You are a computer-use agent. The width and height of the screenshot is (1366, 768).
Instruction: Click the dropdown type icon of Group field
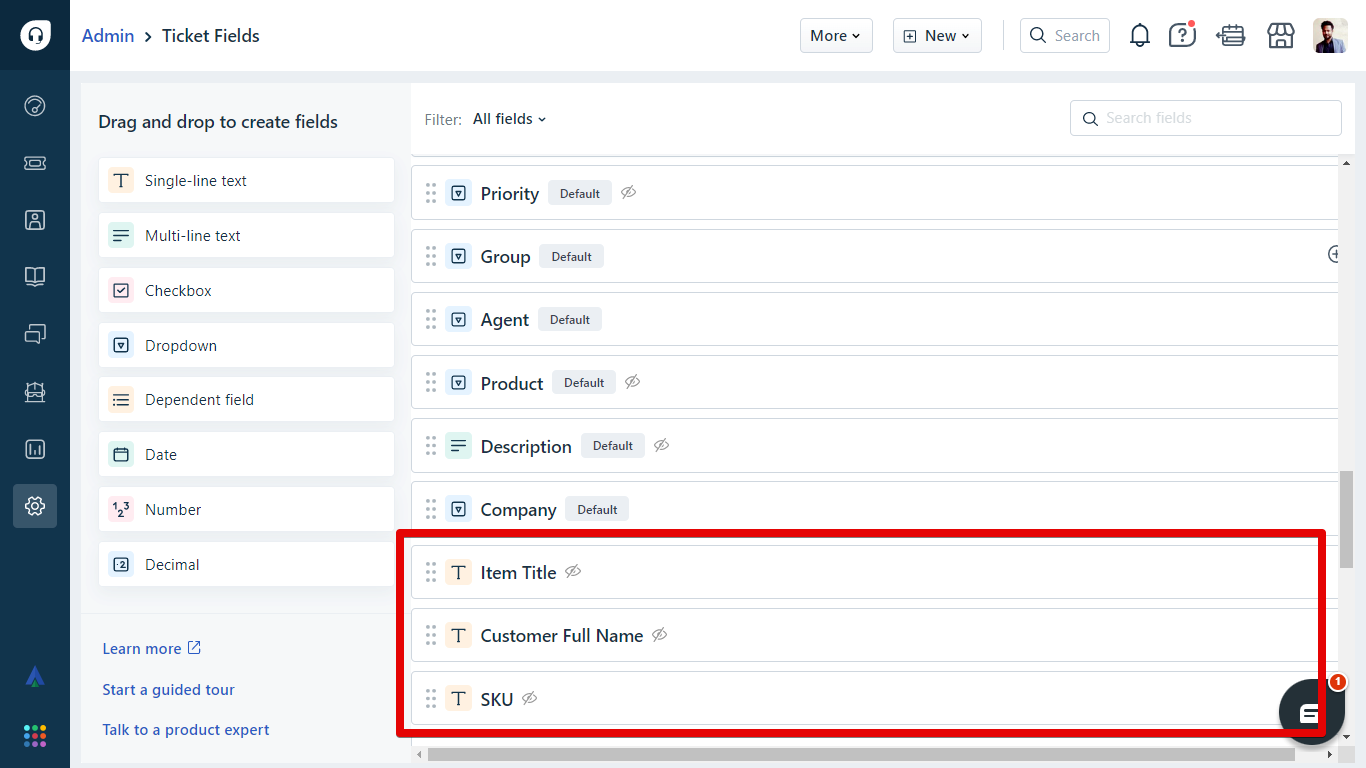[458, 257]
